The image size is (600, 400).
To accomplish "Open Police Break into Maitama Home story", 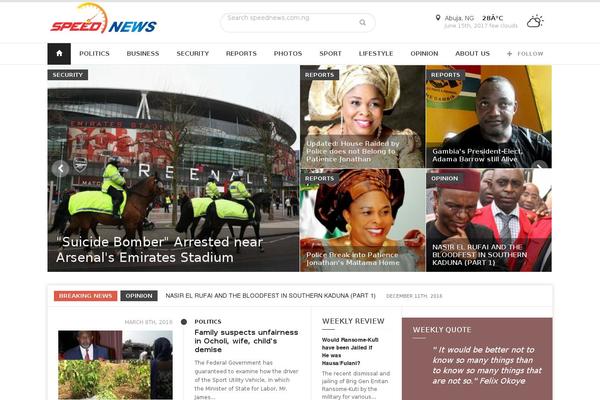I will [352, 259].
